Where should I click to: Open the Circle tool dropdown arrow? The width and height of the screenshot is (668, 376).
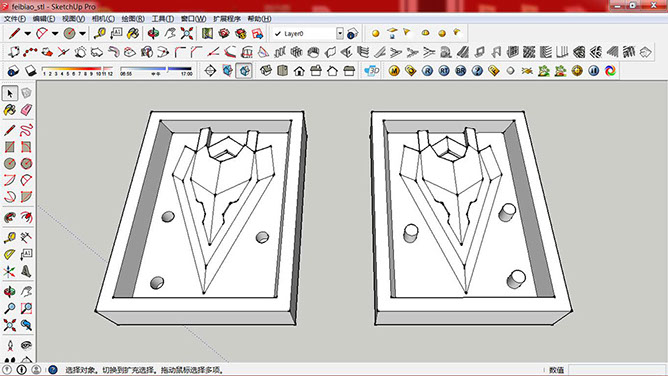click(x=83, y=33)
